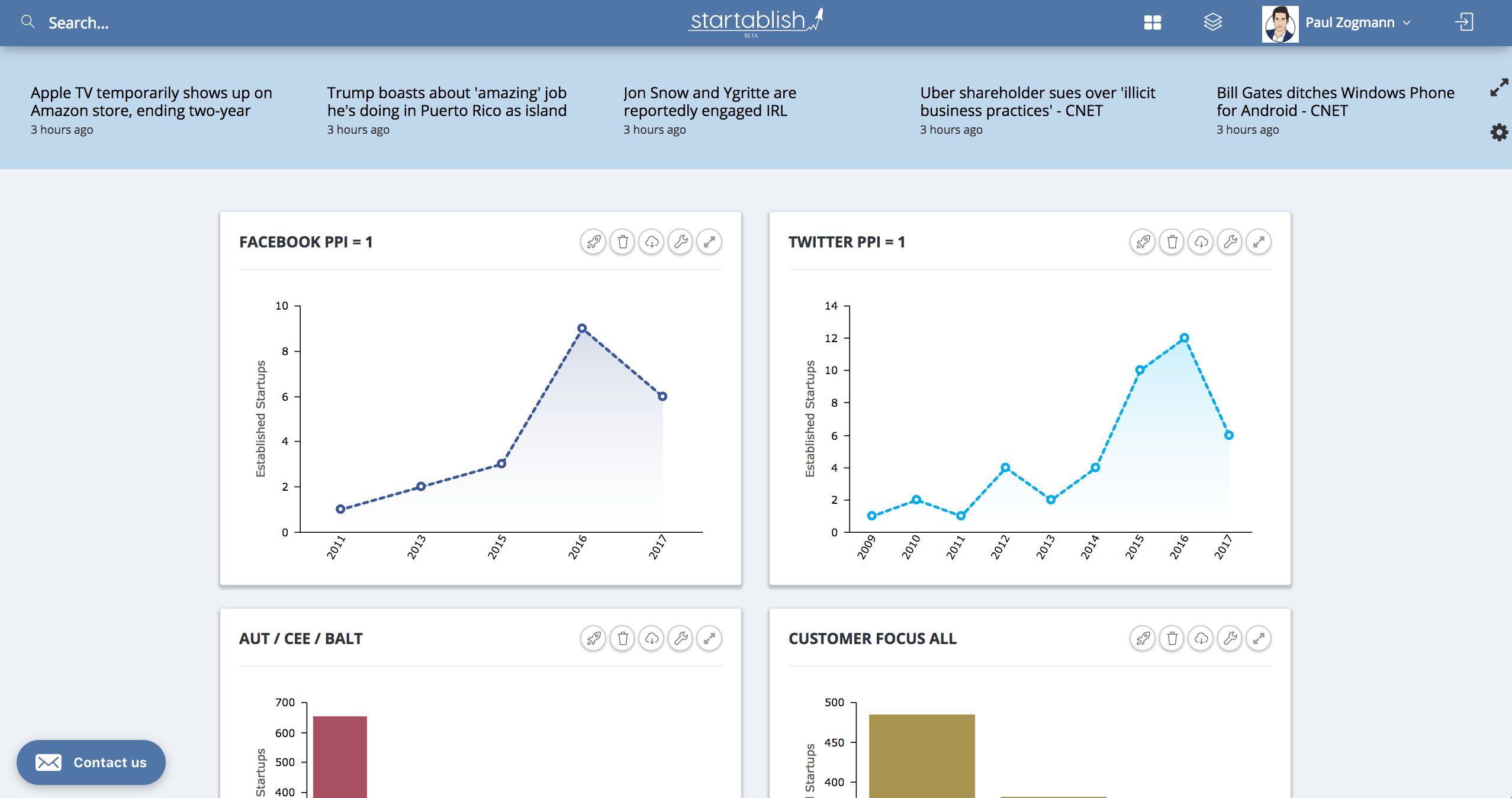Click the startablish logo
The image size is (1512, 798).
(755, 21)
